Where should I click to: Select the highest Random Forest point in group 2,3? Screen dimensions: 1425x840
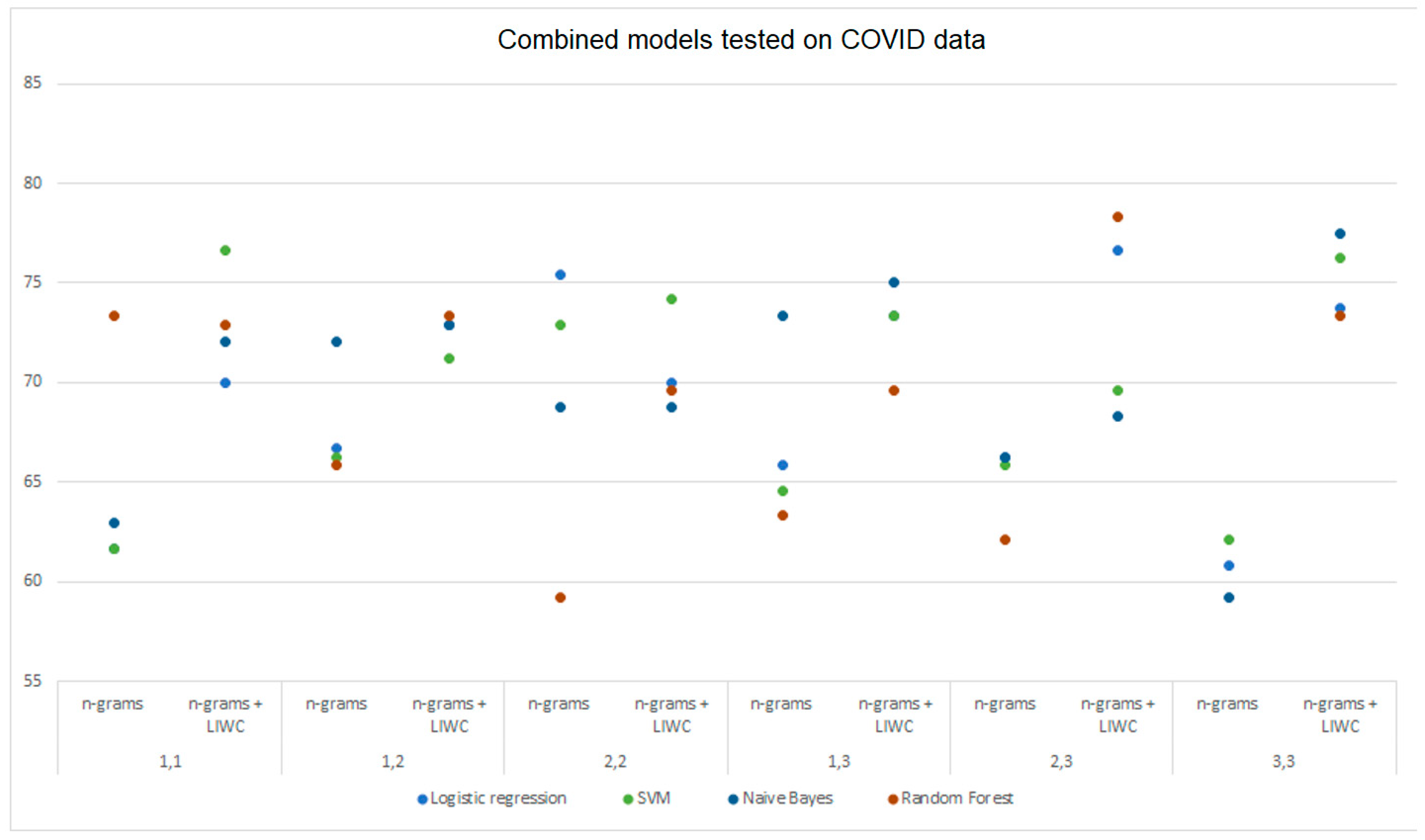[x=1118, y=217]
